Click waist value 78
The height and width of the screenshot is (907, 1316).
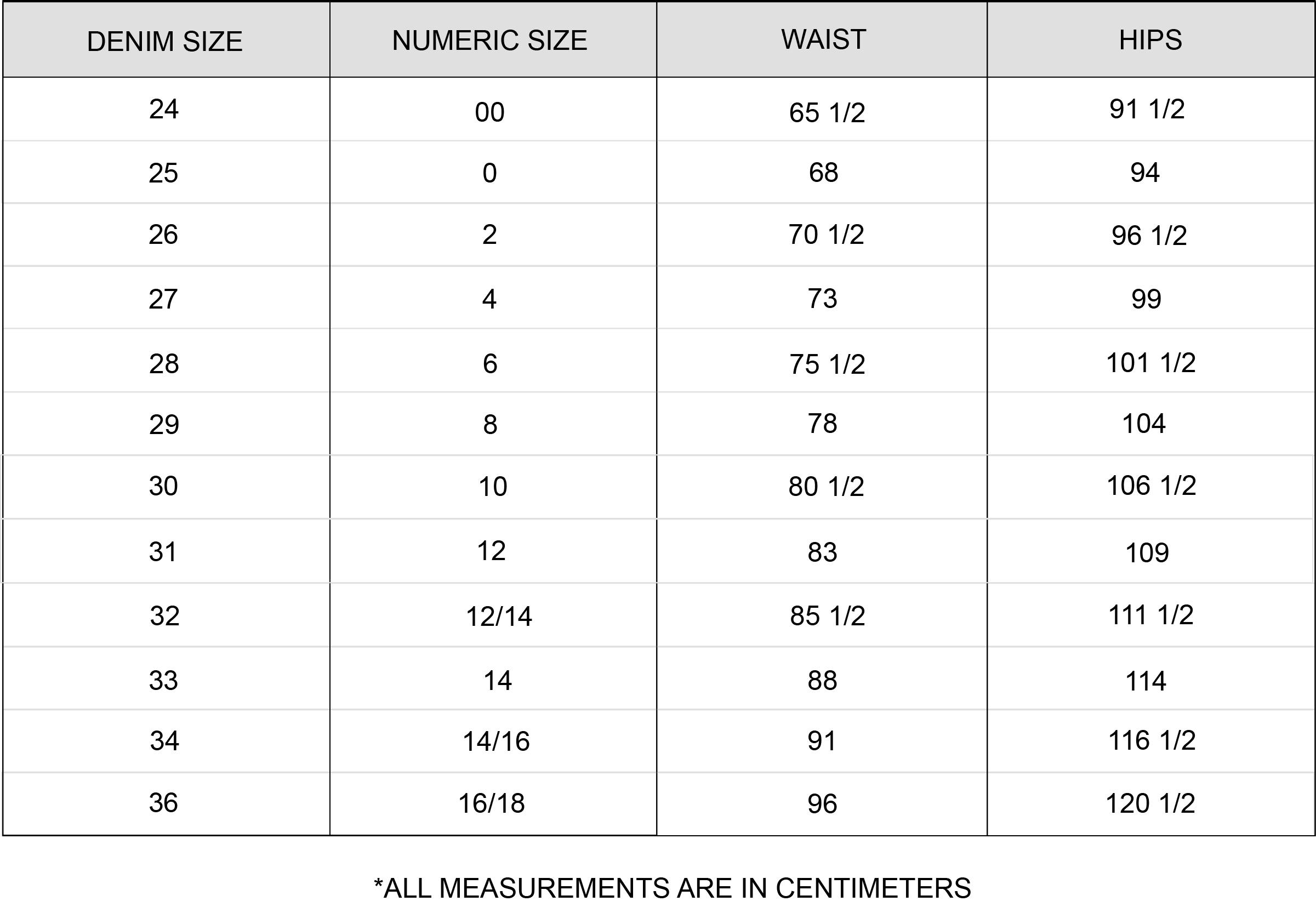tap(822, 424)
